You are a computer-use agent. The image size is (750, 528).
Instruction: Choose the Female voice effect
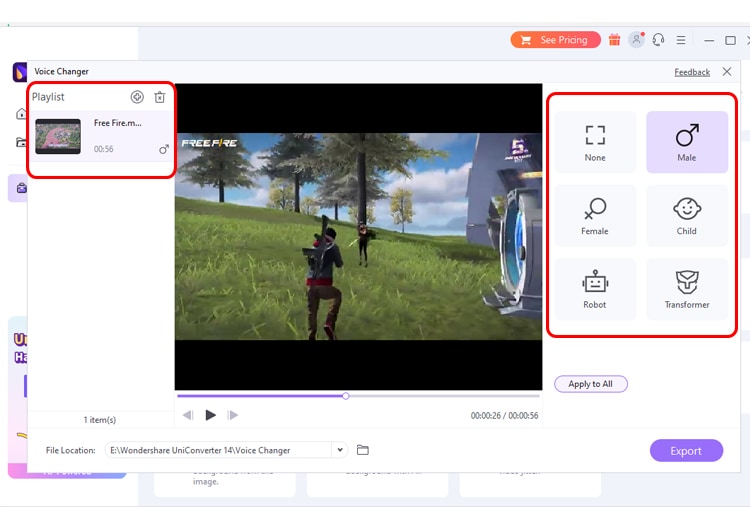[595, 216]
